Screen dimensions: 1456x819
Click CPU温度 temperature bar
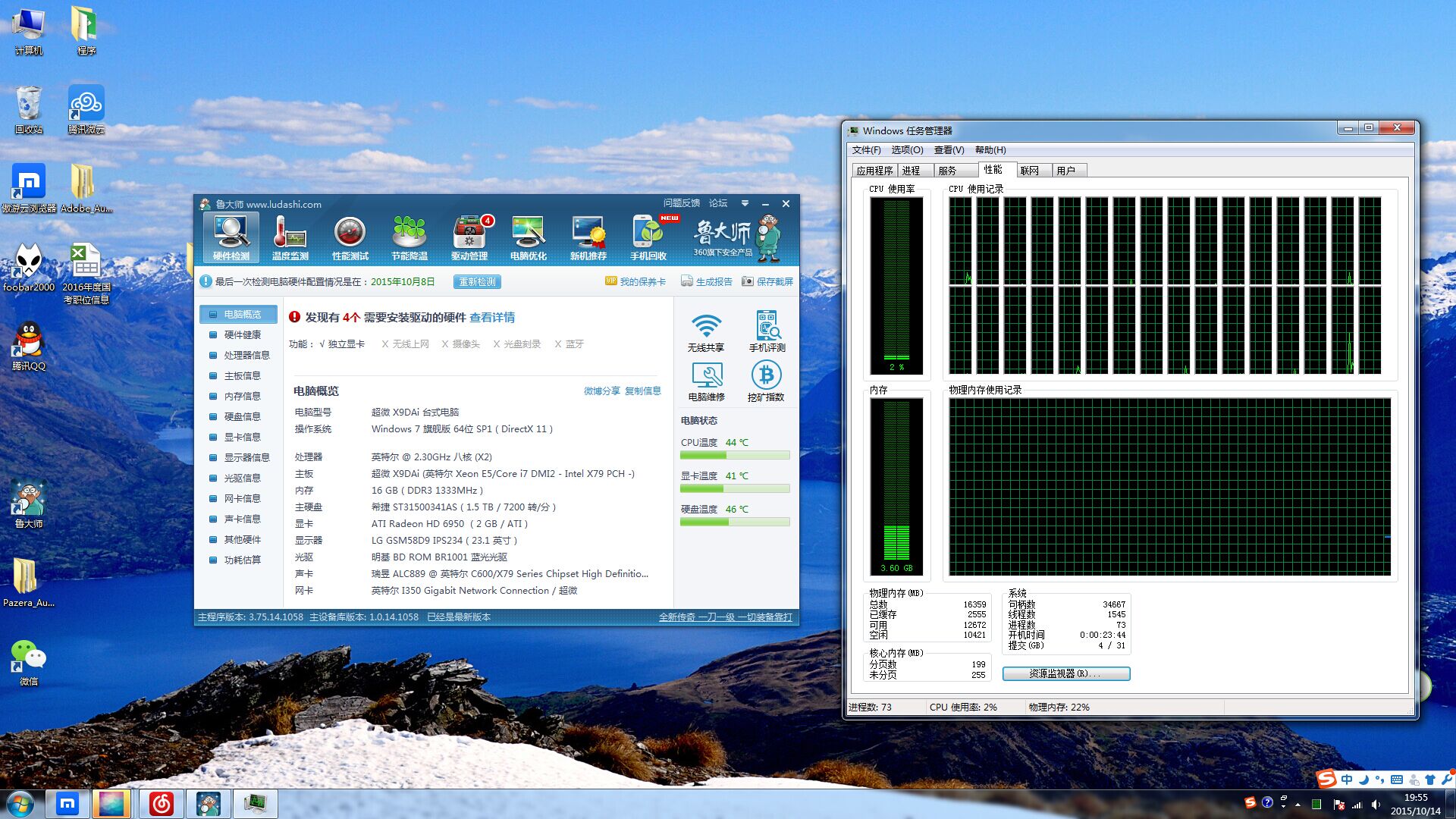point(735,455)
